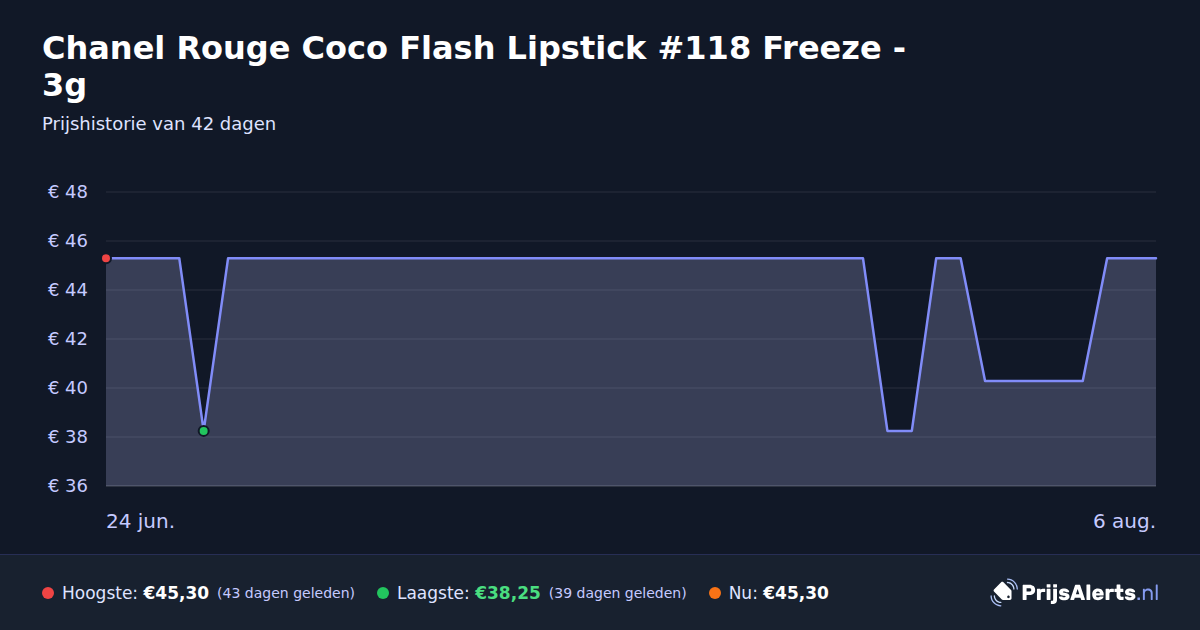Screen dimensions: 1200x630
Task: Click the orange dot beside Nu
Action: pos(715,593)
